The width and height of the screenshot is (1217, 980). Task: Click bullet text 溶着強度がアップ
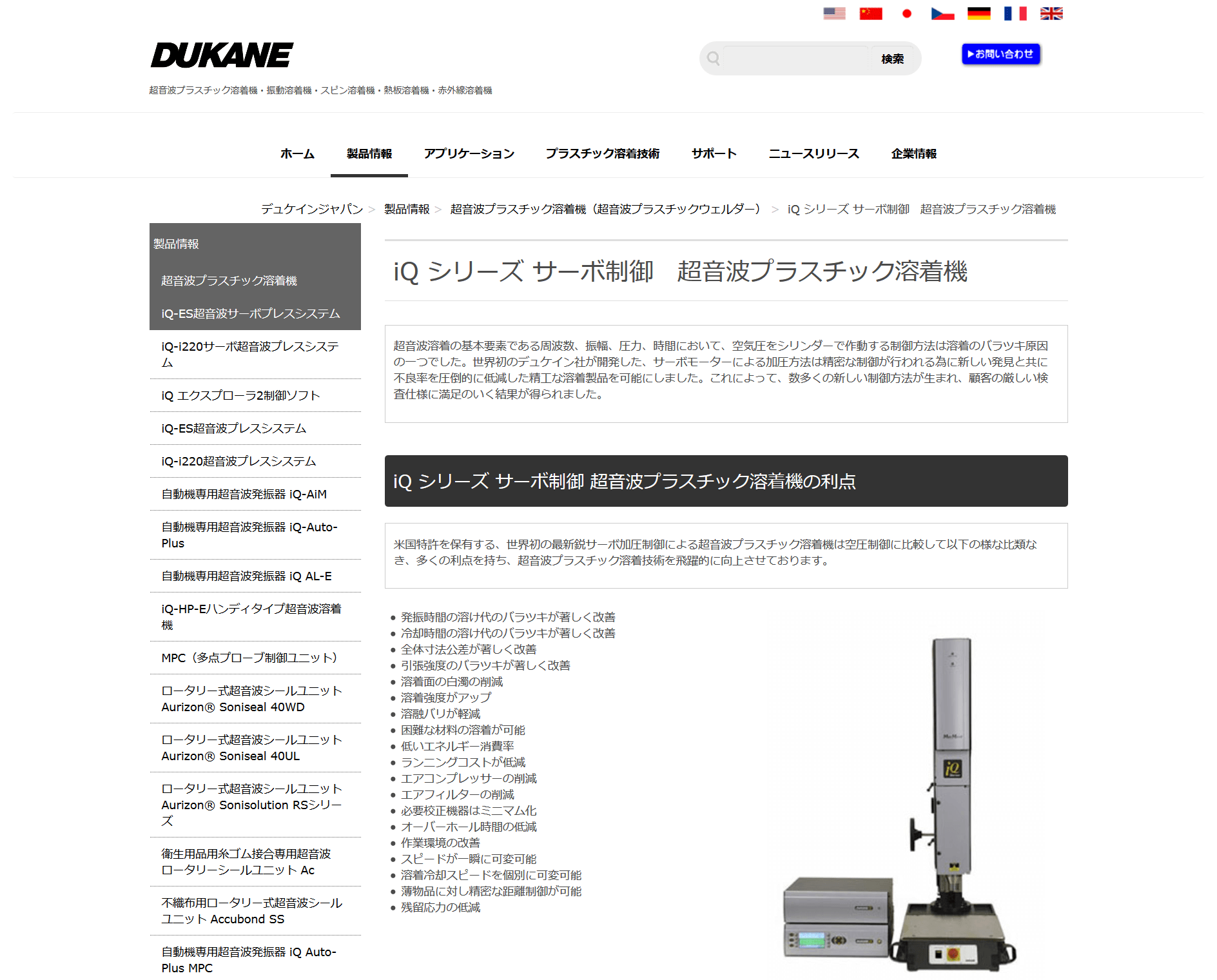coord(445,698)
